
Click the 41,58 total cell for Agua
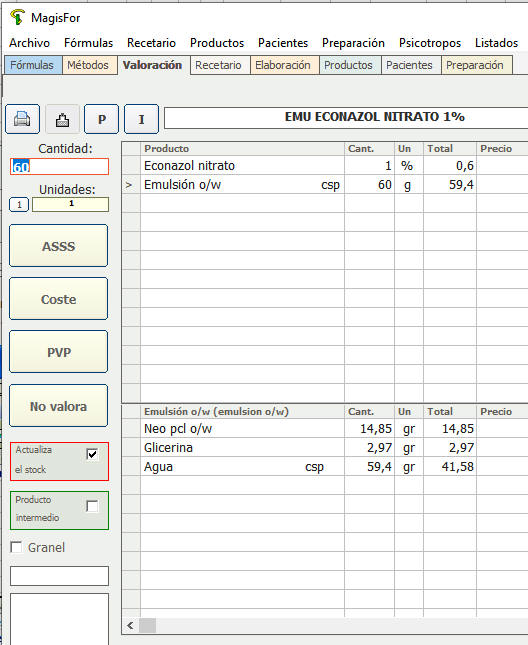coord(450,466)
